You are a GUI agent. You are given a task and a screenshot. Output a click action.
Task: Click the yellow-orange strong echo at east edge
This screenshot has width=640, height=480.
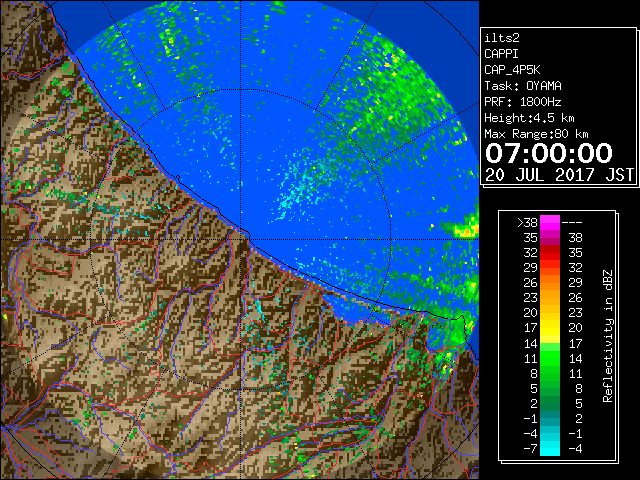(x=466, y=231)
